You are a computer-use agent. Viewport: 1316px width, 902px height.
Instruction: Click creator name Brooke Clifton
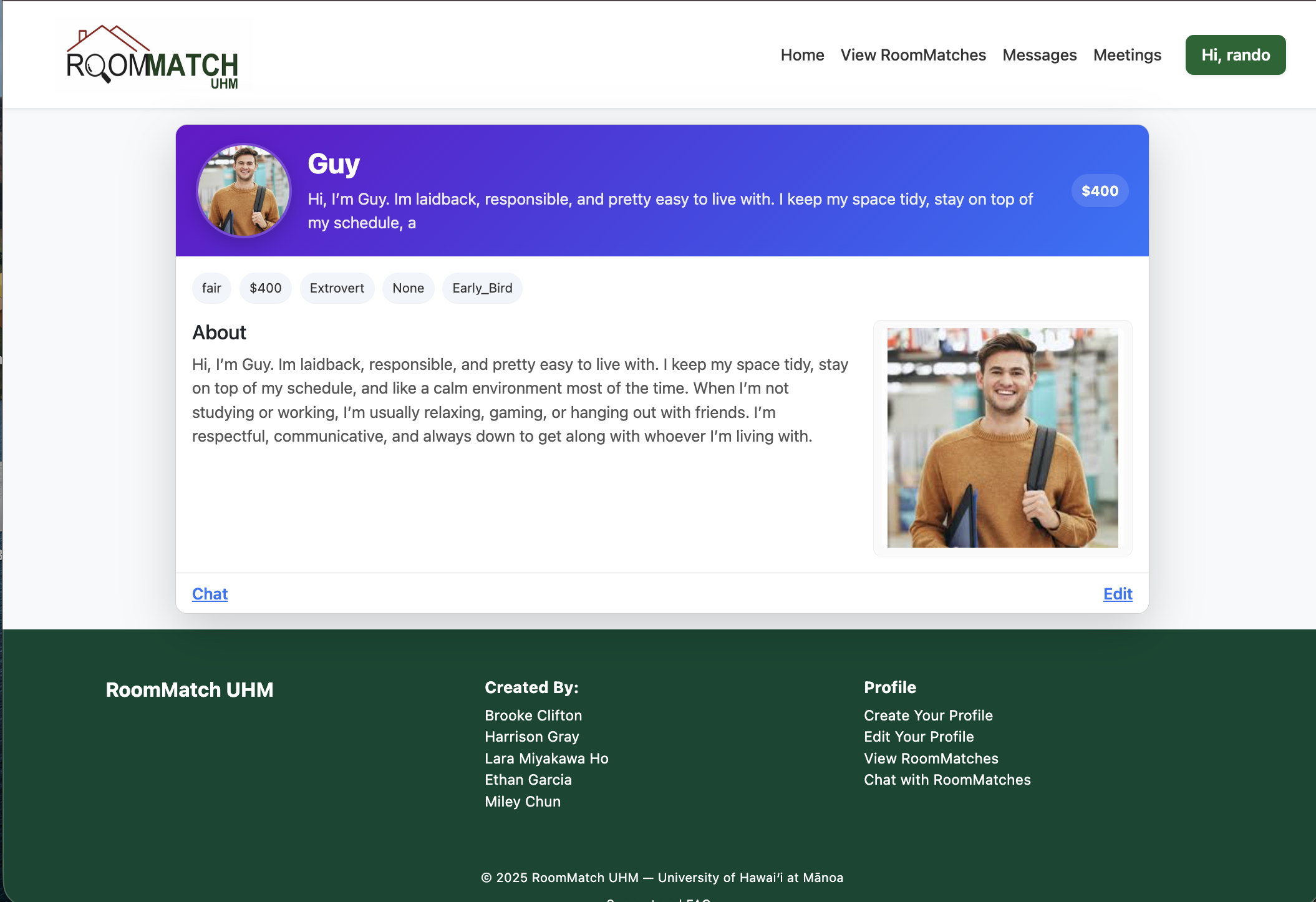pos(533,715)
